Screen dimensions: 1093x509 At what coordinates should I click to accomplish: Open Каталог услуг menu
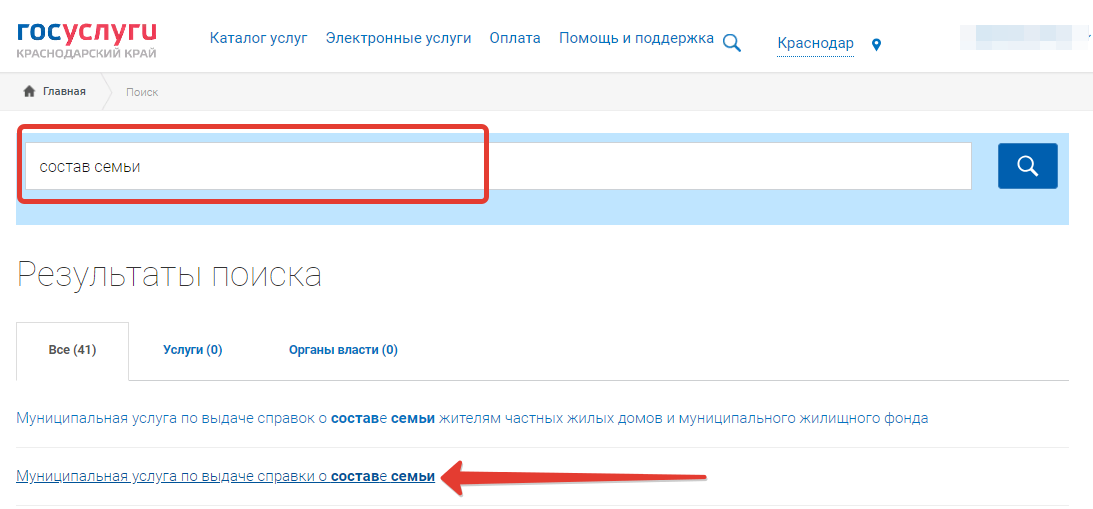pos(259,38)
